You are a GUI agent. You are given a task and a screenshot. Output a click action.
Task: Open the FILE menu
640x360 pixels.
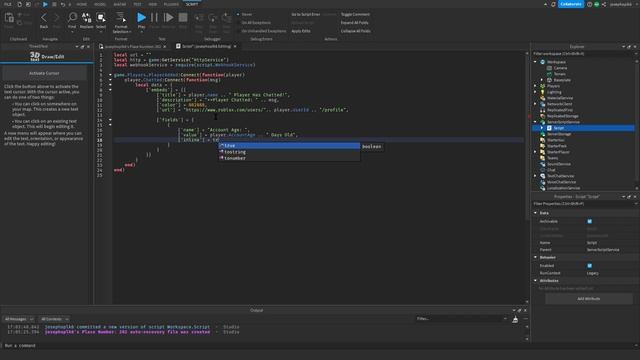click(x=7, y=4)
